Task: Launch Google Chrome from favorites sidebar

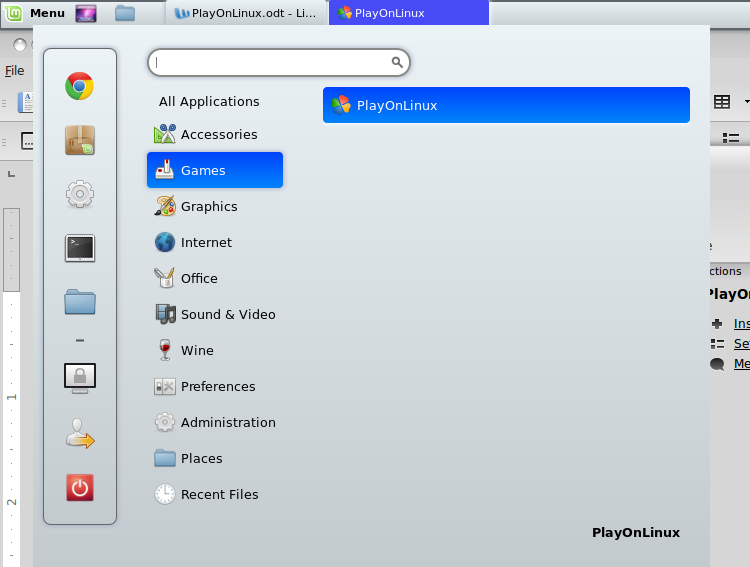Action: pos(79,86)
